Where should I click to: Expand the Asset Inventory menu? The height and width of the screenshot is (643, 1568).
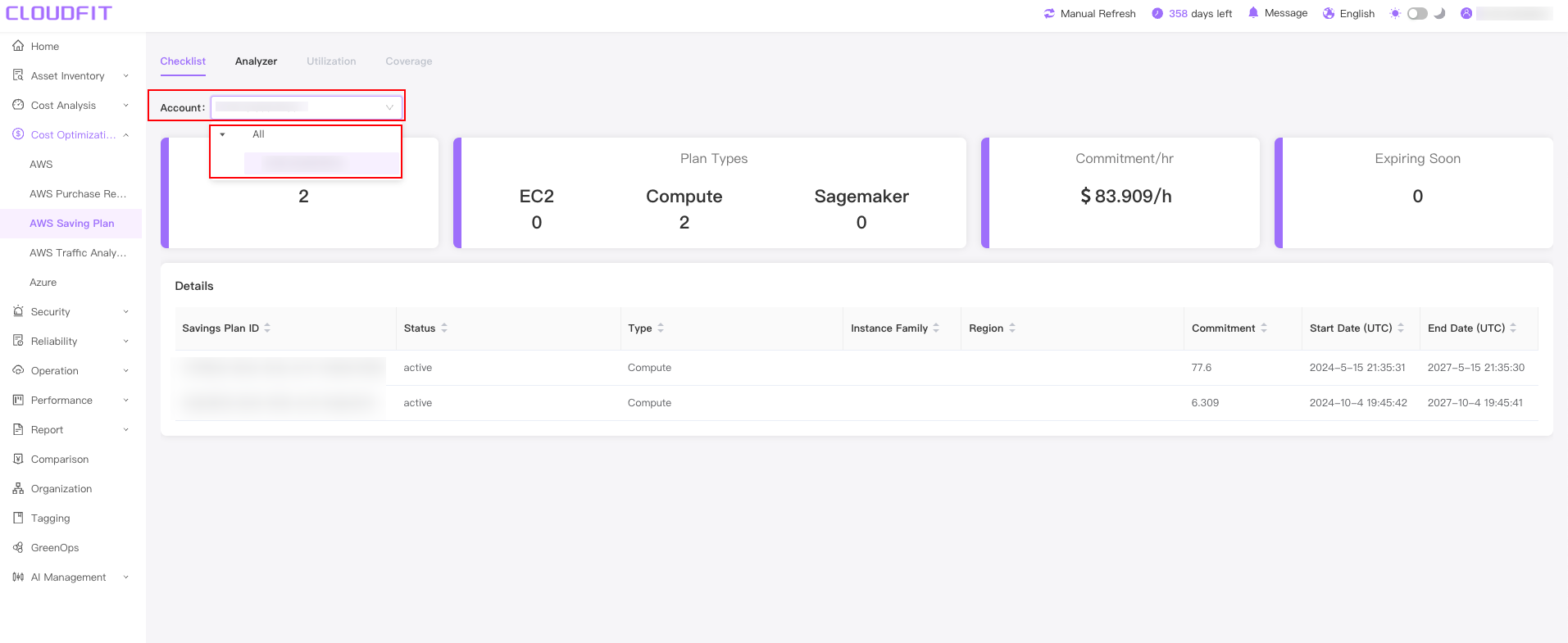(126, 76)
